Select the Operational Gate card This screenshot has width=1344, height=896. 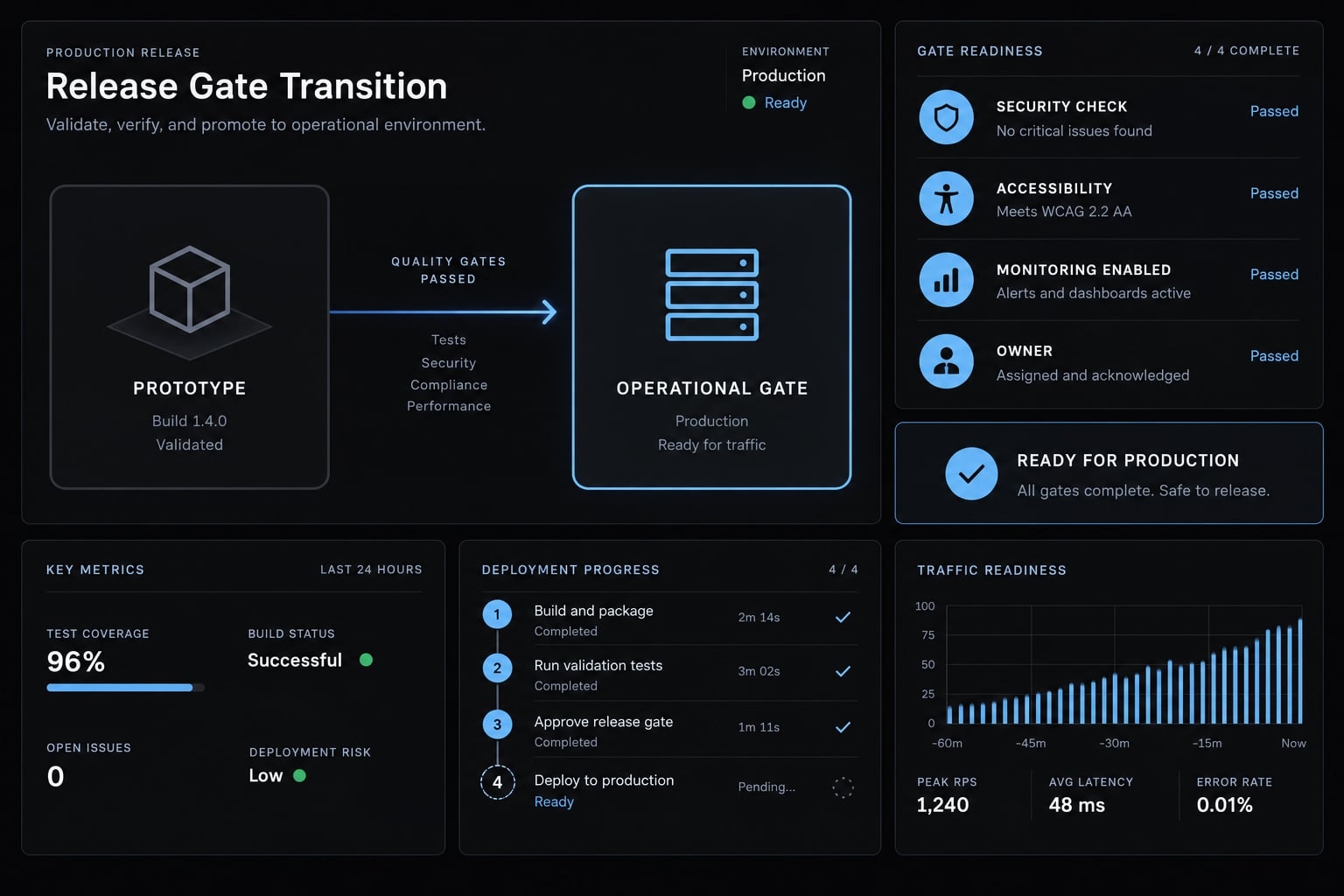(x=712, y=337)
